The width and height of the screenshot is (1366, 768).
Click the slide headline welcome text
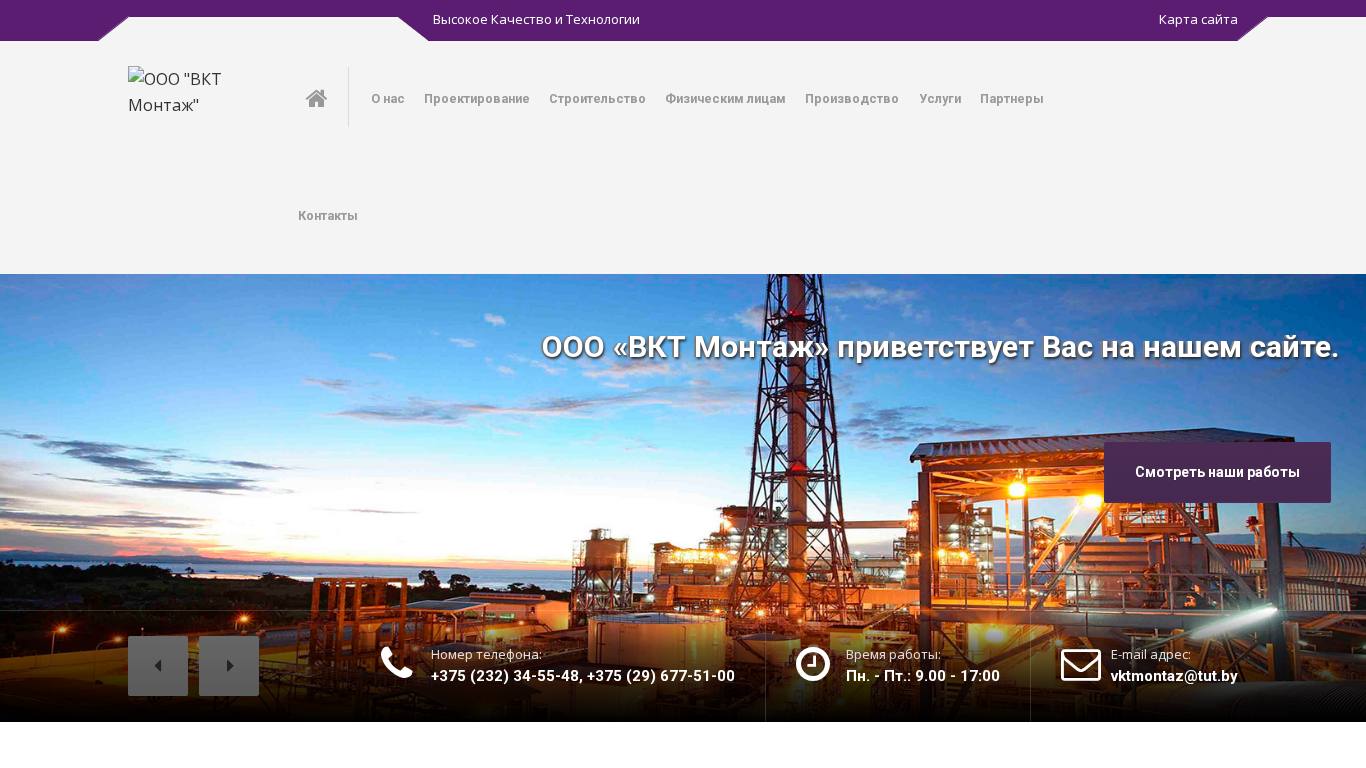(939, 348)
